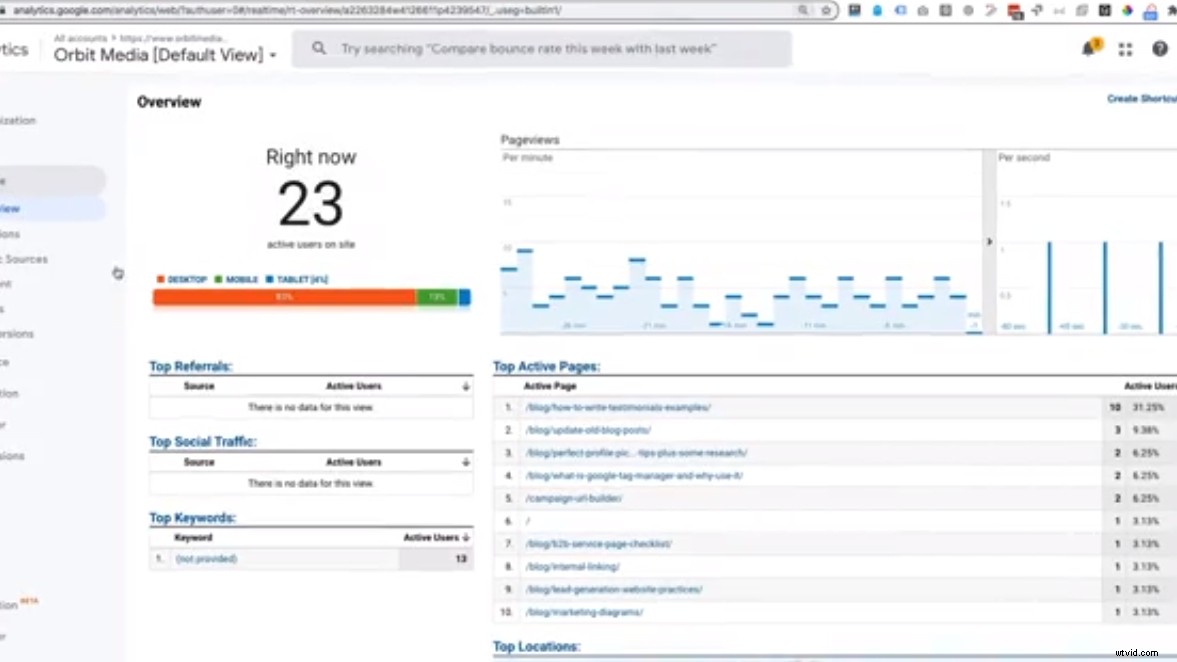
Task: Click the orange Desktop segment of the device bar
Action: pyautogui.click(x=283, y=297)
